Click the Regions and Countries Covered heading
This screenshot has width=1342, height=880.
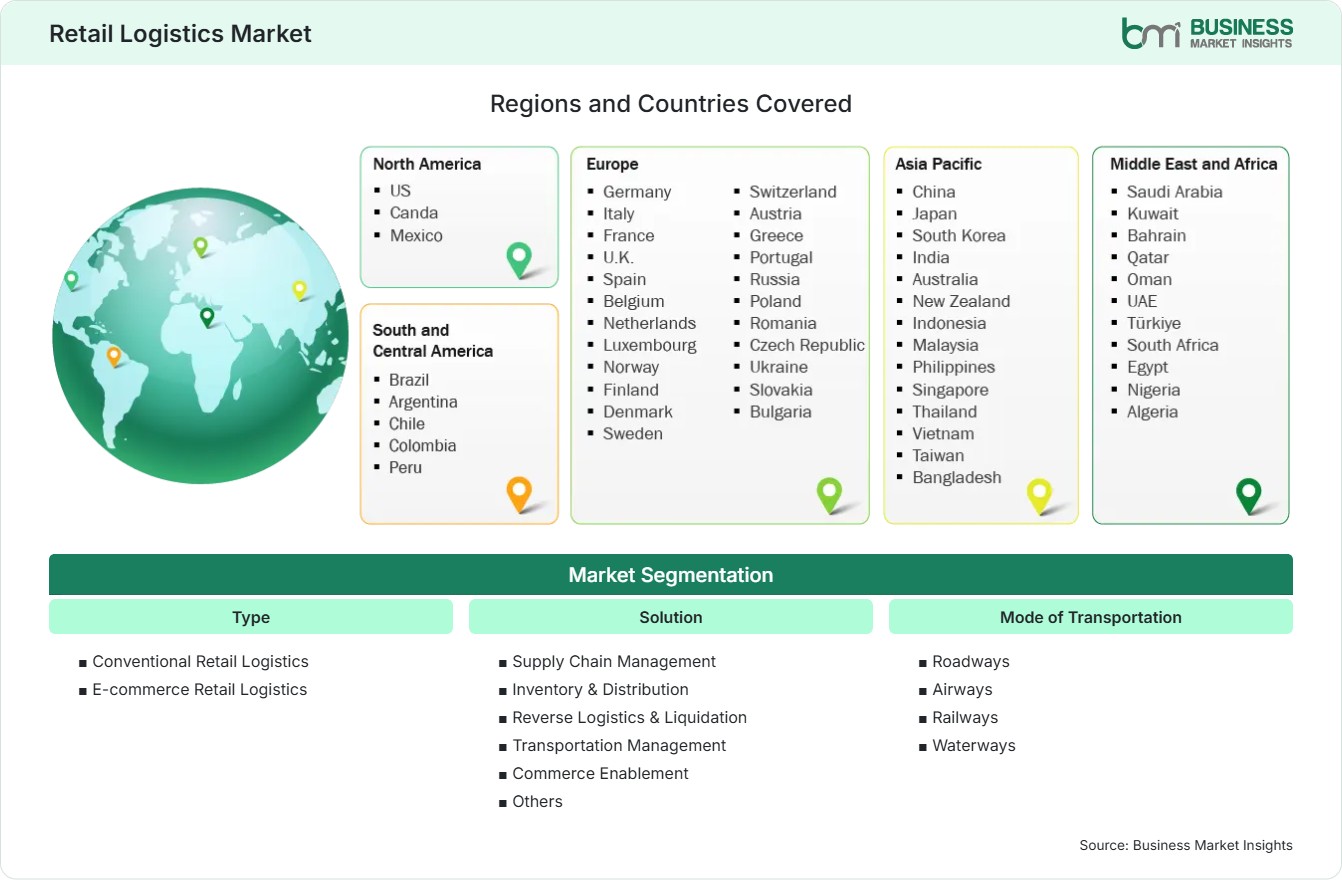671,103
